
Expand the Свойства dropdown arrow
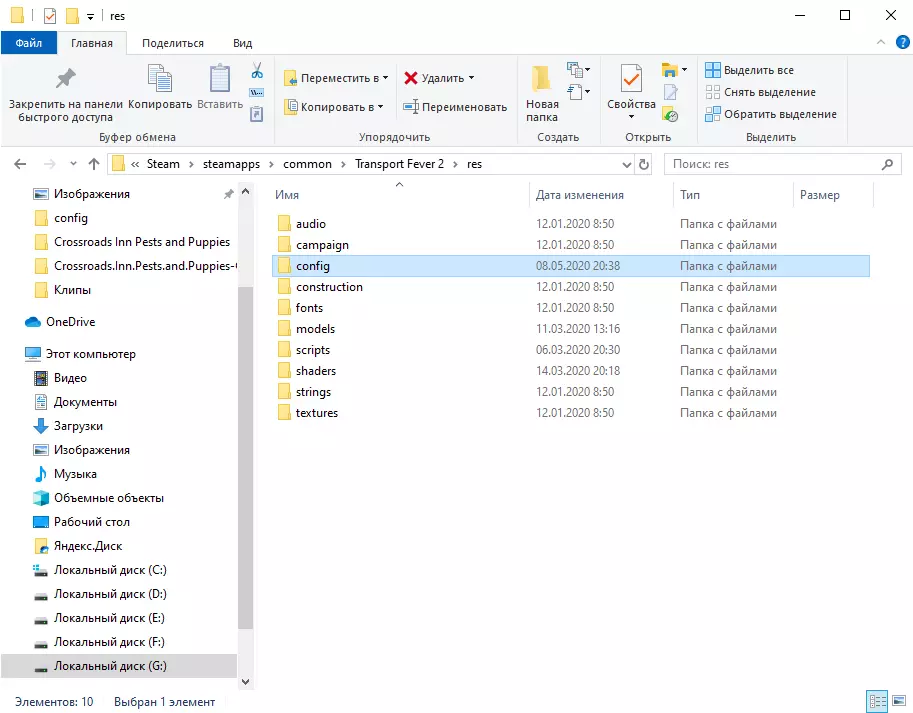click(631, 116)
